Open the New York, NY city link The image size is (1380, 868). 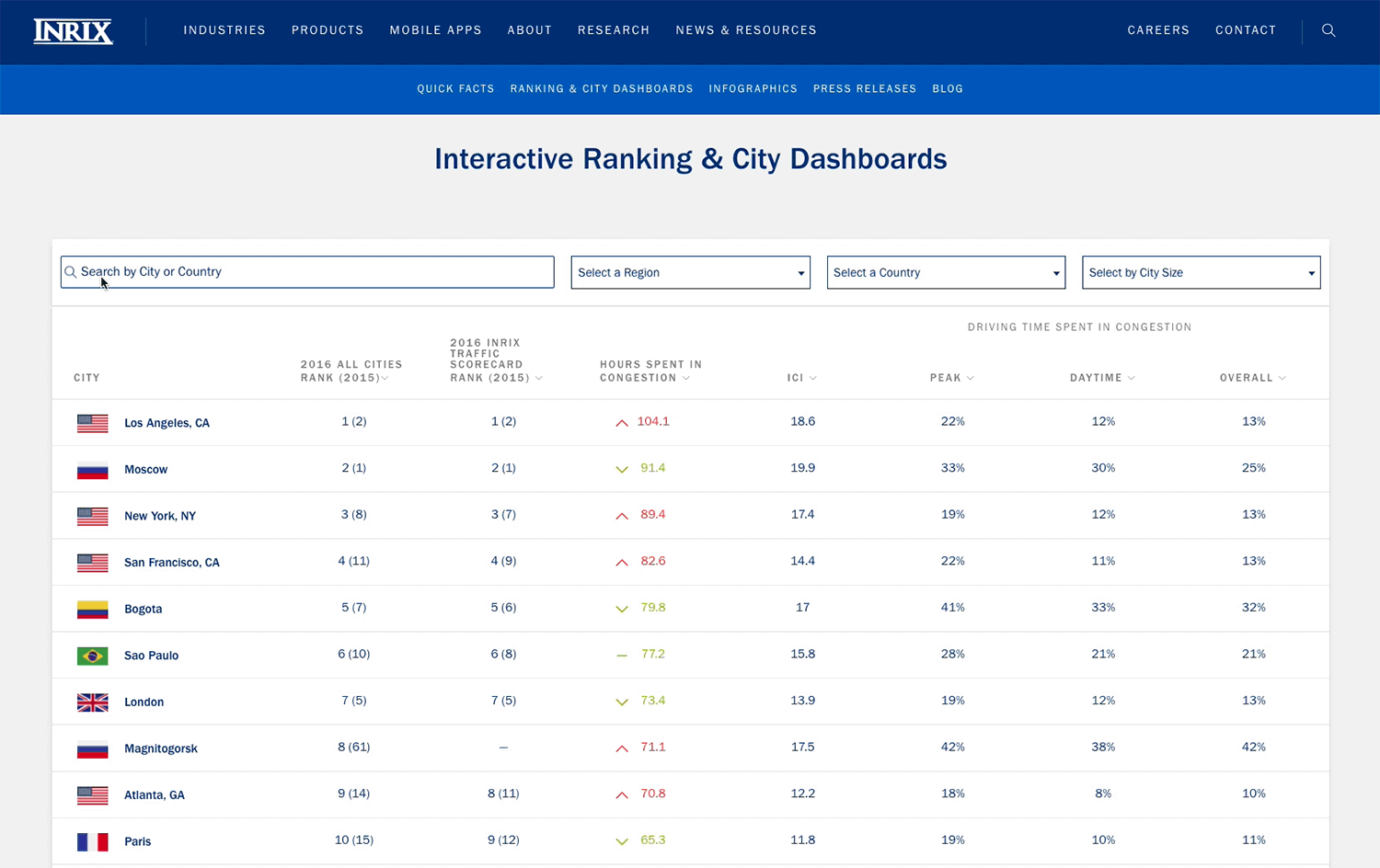click(160, 516)
